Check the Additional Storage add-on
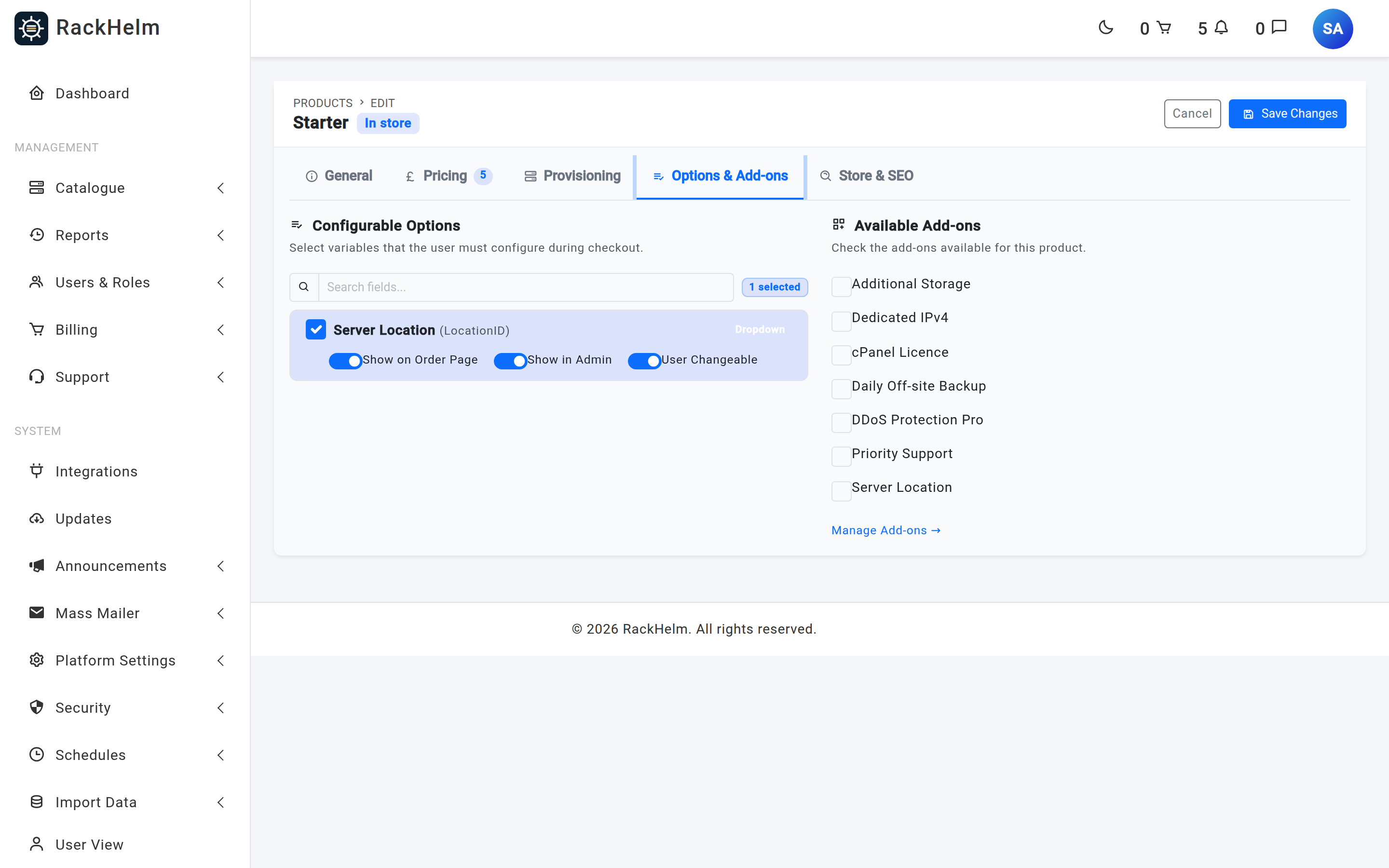1389x868 pixels. (x=841, y=286)
